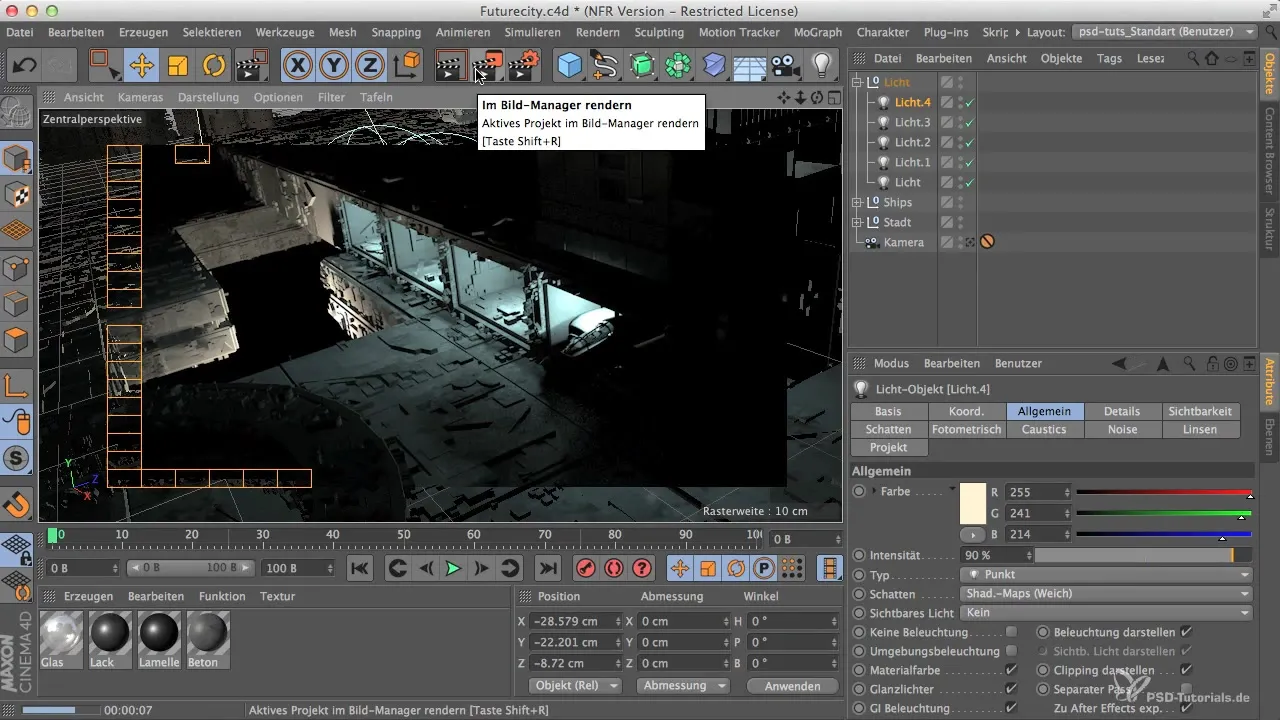Image resolution: width=1280 pixels, height=720 pixels.
Task: Toggle Glanzlichter checkbox
Action: [1011, 689]
